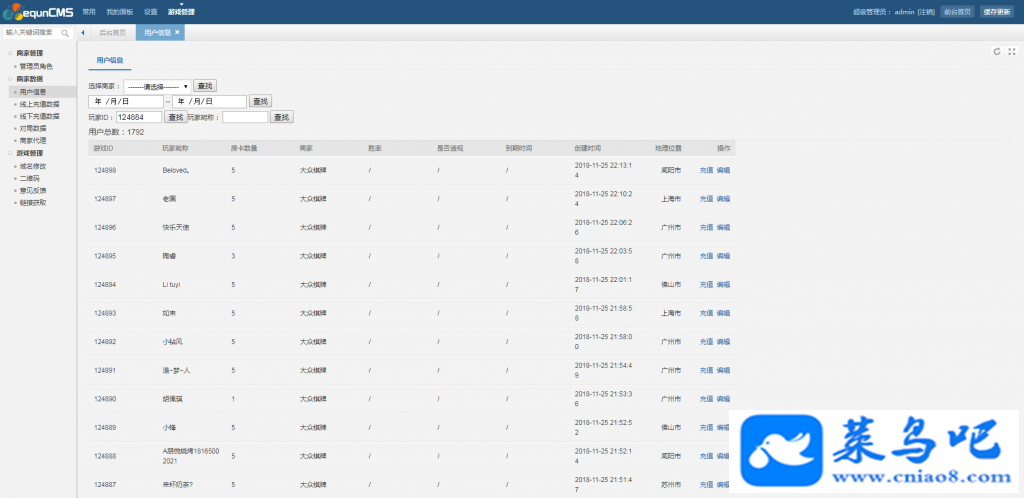Viewport: 1024px width, 498px height.
Task: Click 编辑 for user 124898
Action: pos(723,170)
